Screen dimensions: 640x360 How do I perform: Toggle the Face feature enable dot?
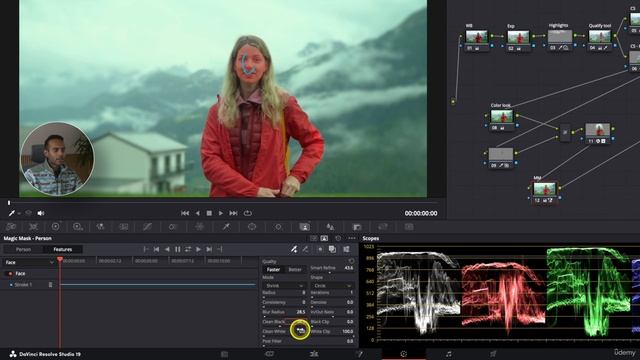10,273
